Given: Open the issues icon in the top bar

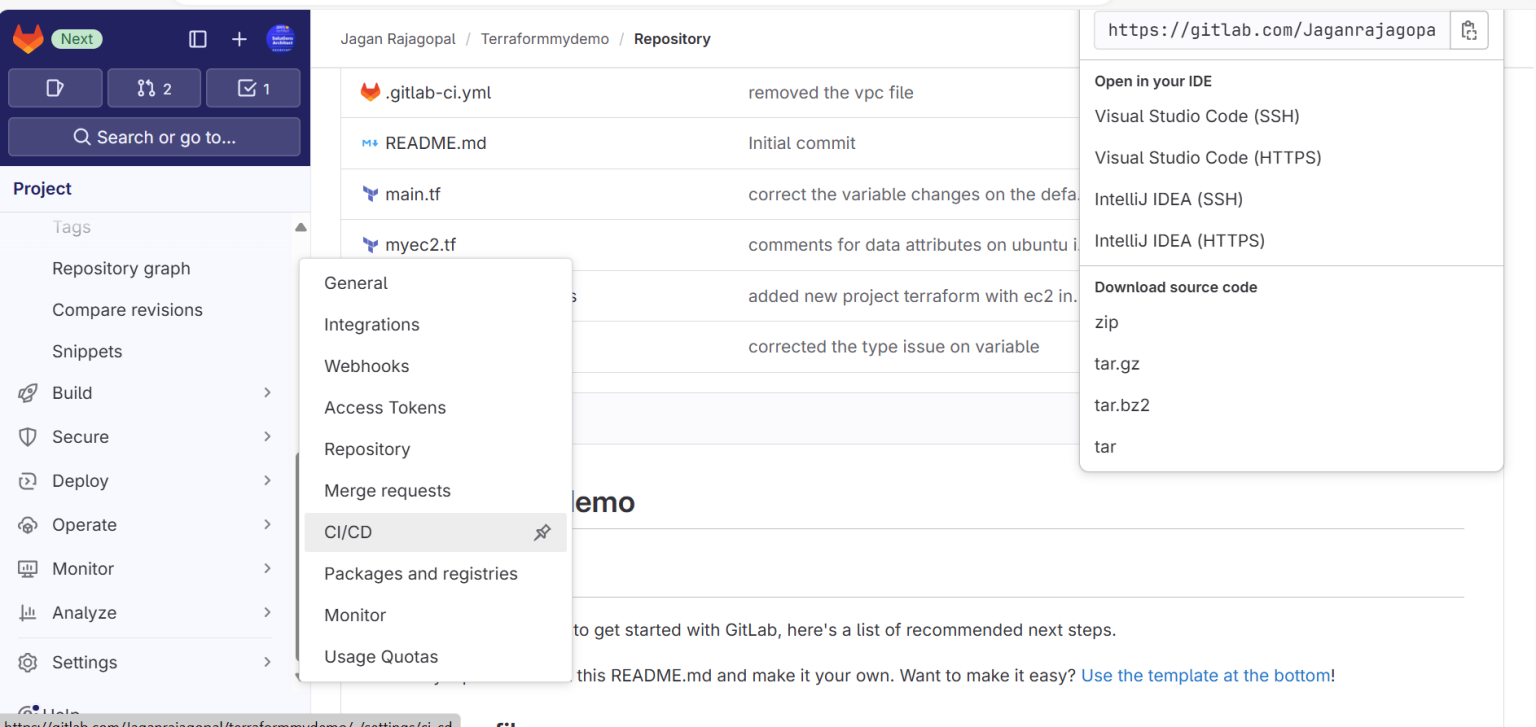Looking at the screenshot, I should [55, 87].
